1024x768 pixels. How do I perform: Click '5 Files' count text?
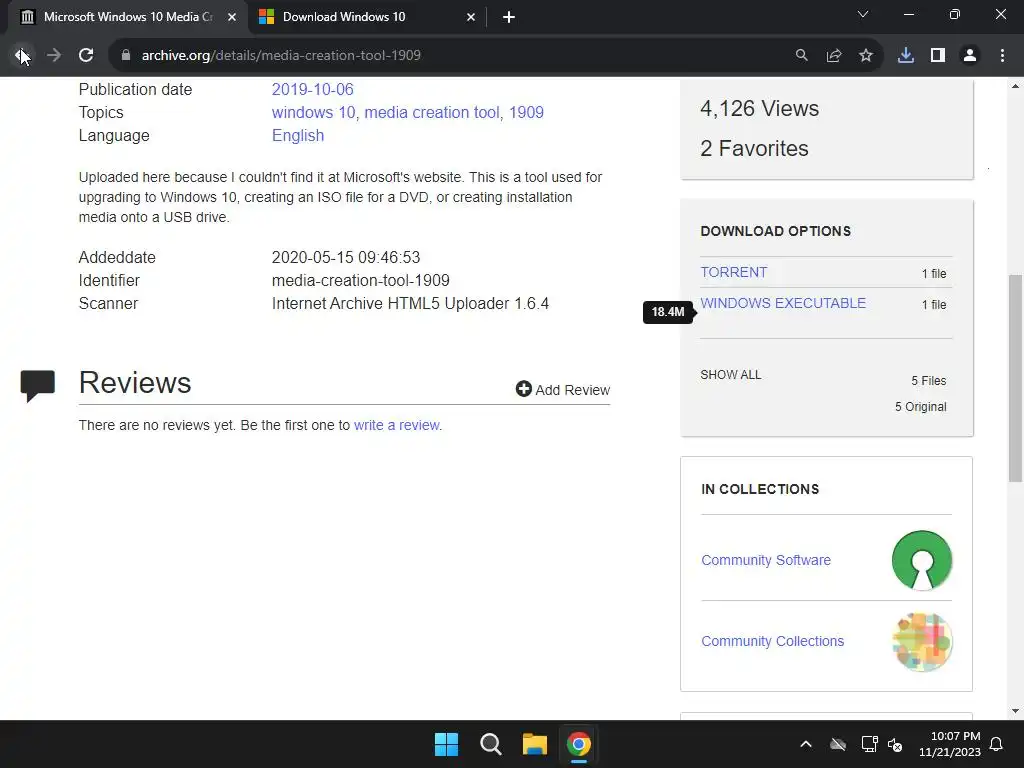click(929, 381)
